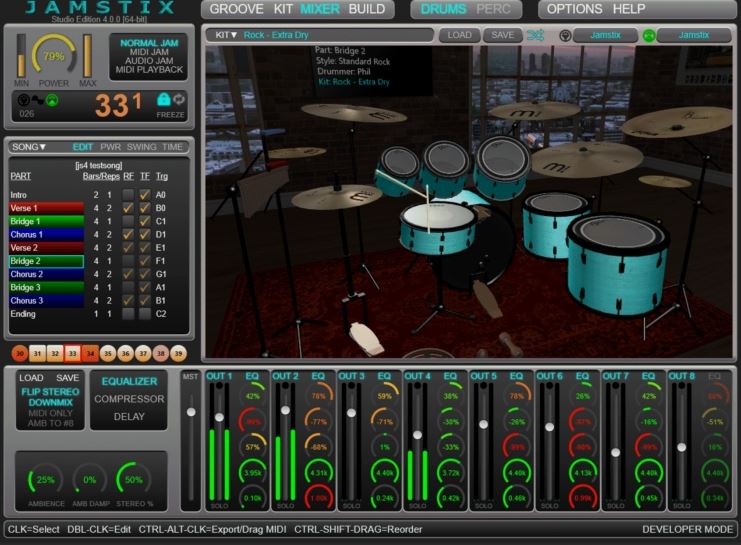Click OUT 3 EQ 59% knob
Image resolution: width=741 pixels, height=545 pixels.
385,396
